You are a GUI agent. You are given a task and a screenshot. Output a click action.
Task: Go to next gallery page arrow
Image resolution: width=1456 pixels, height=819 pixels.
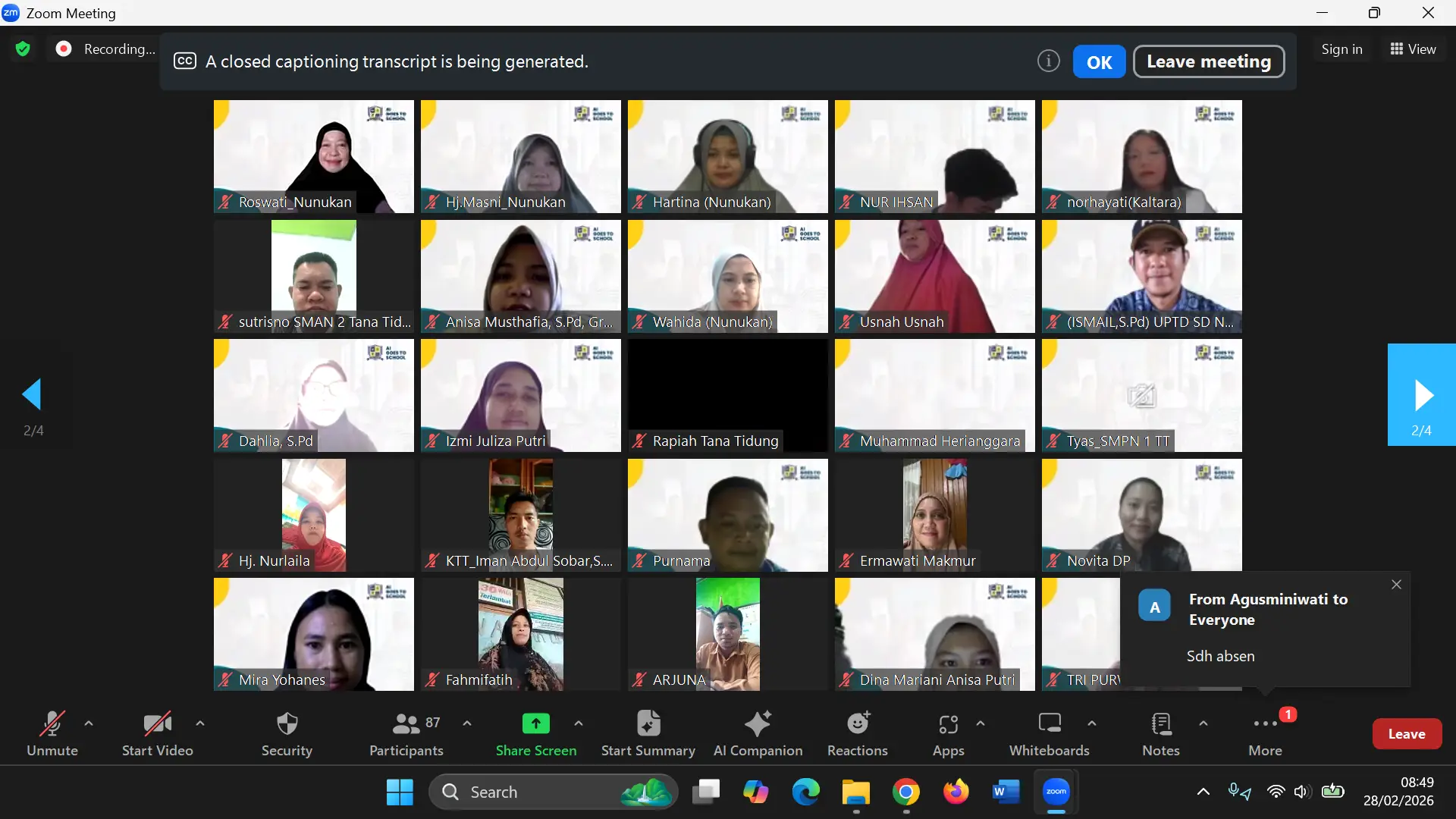(1422, 395)
